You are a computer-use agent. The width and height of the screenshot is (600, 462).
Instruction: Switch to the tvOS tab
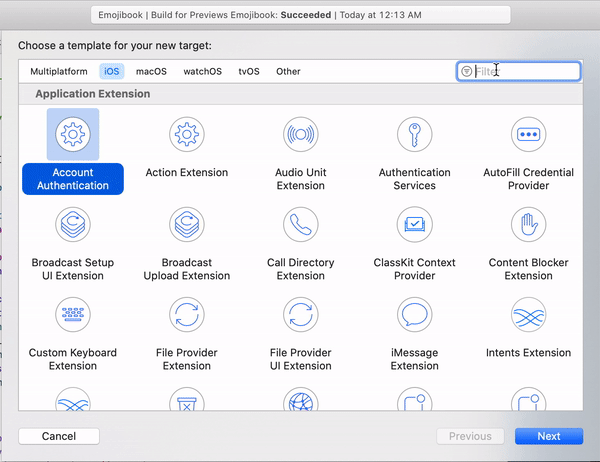249,72
